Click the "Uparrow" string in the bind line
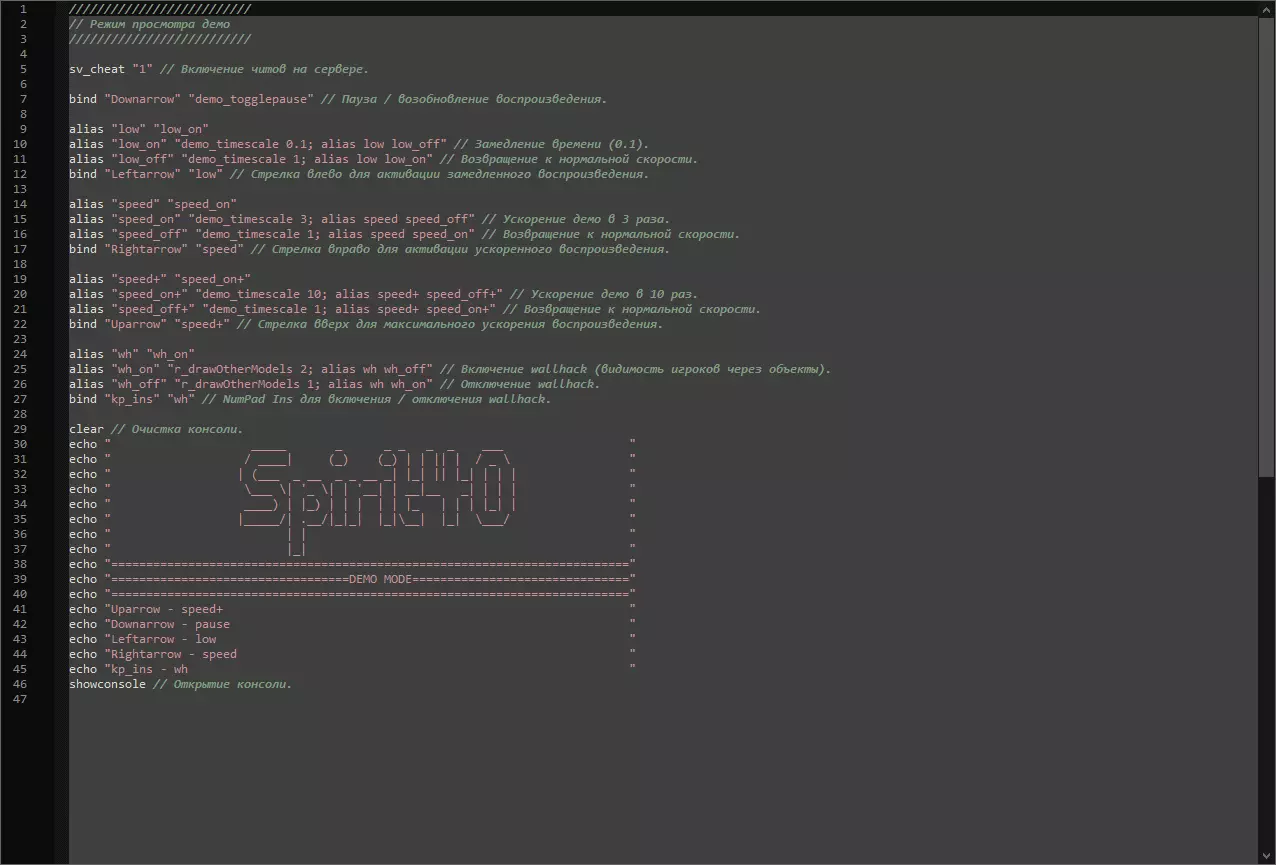 (x=135, y=324)
